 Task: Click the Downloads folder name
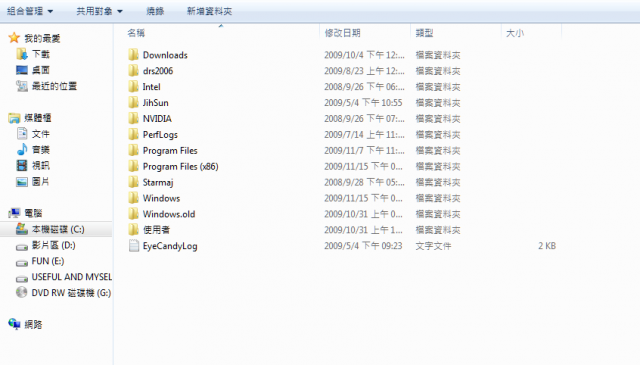point(165,55)
